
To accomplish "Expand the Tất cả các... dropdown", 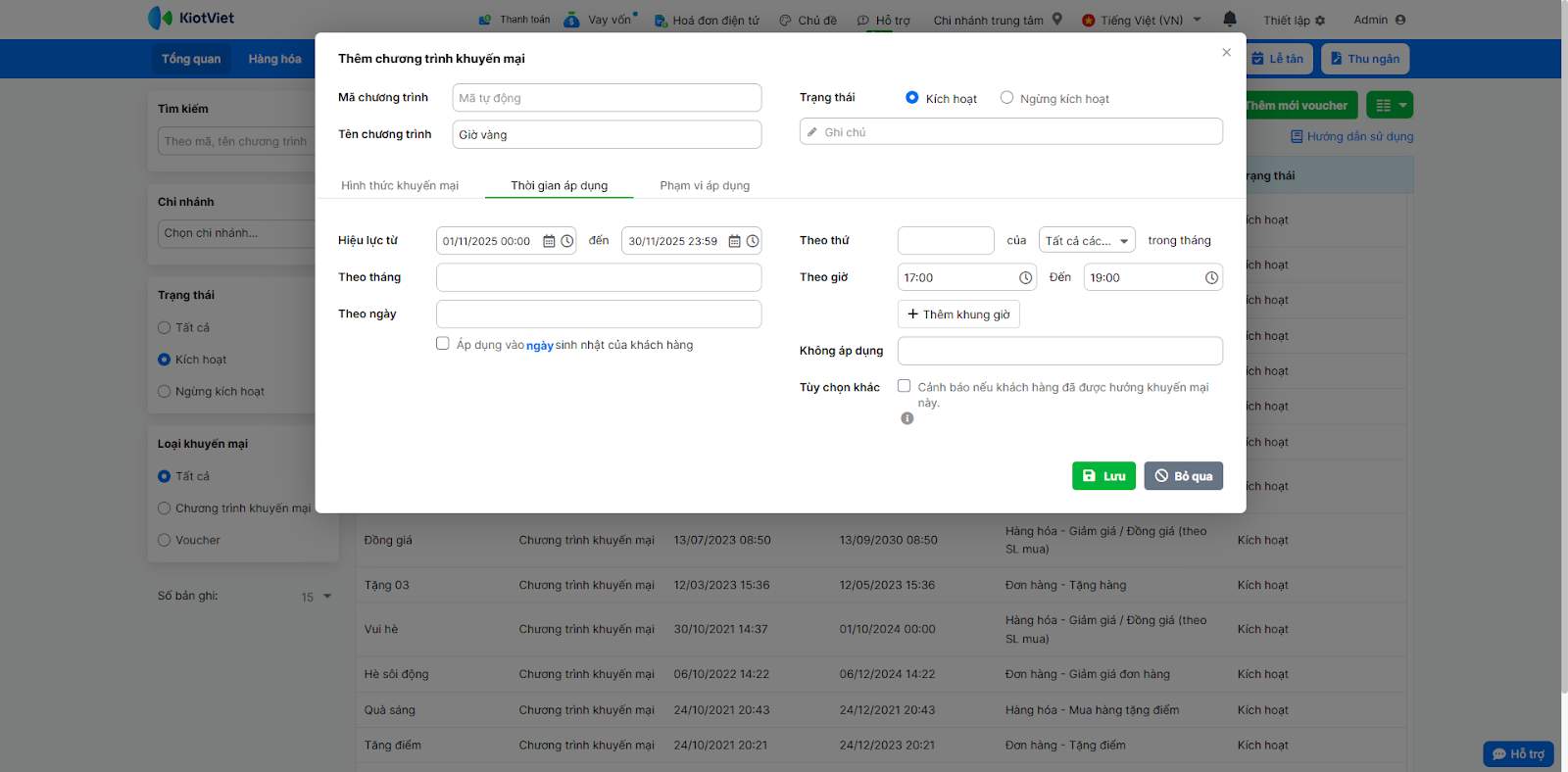I will [1086, 241].
